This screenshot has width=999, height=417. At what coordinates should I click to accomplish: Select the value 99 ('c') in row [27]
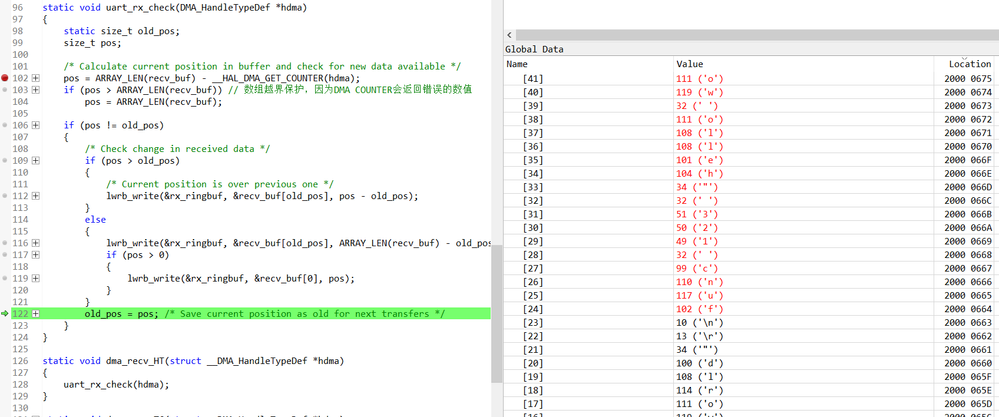(x=697, y=269)
